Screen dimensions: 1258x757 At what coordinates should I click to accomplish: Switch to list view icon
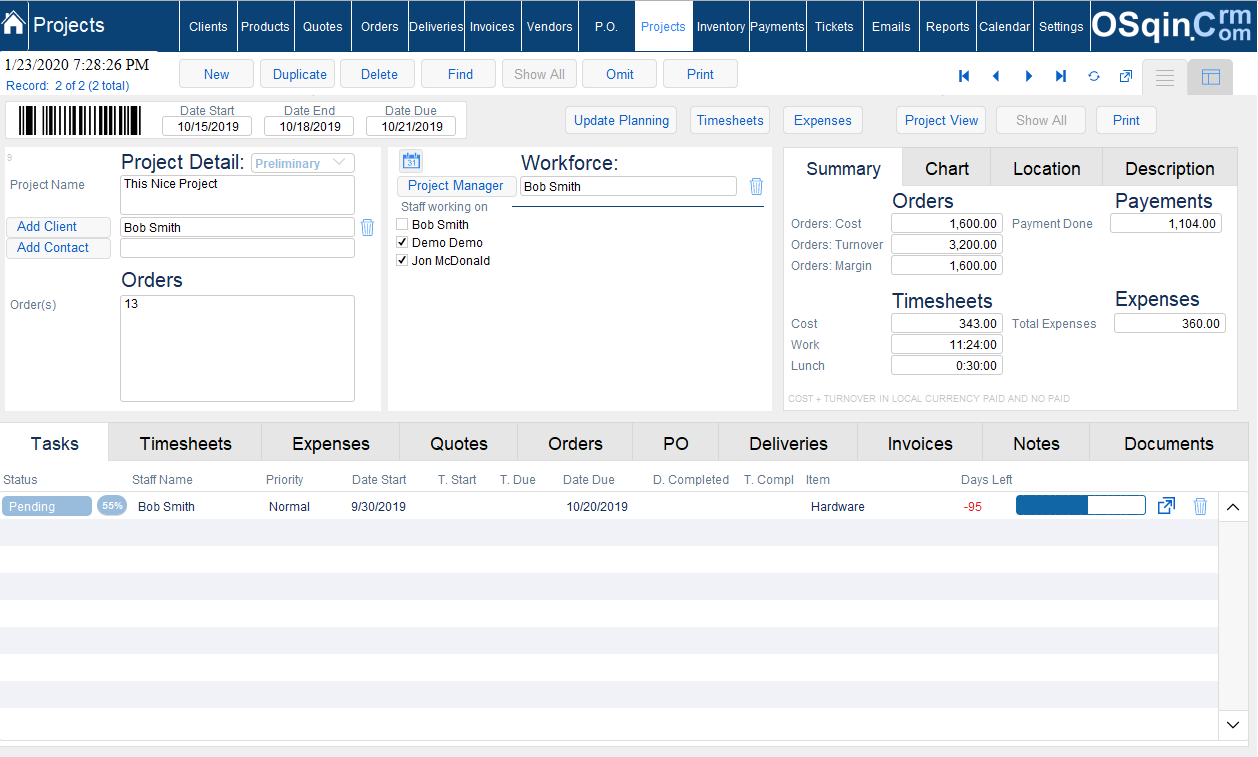(1165, 77)
